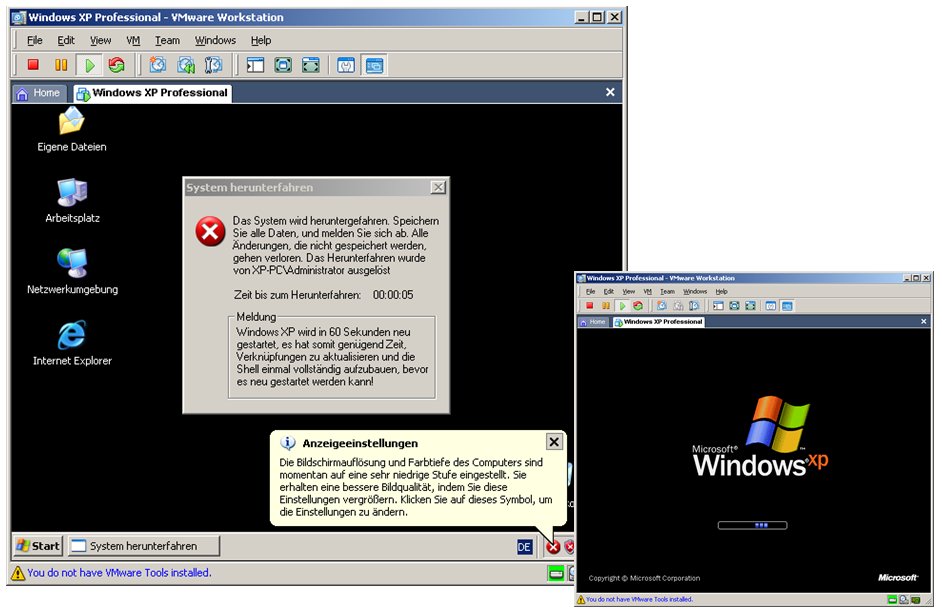This screenshot has width=942, height=615.
Task: Click the DE language indicator in guest tray
Action: coord(524,547)
